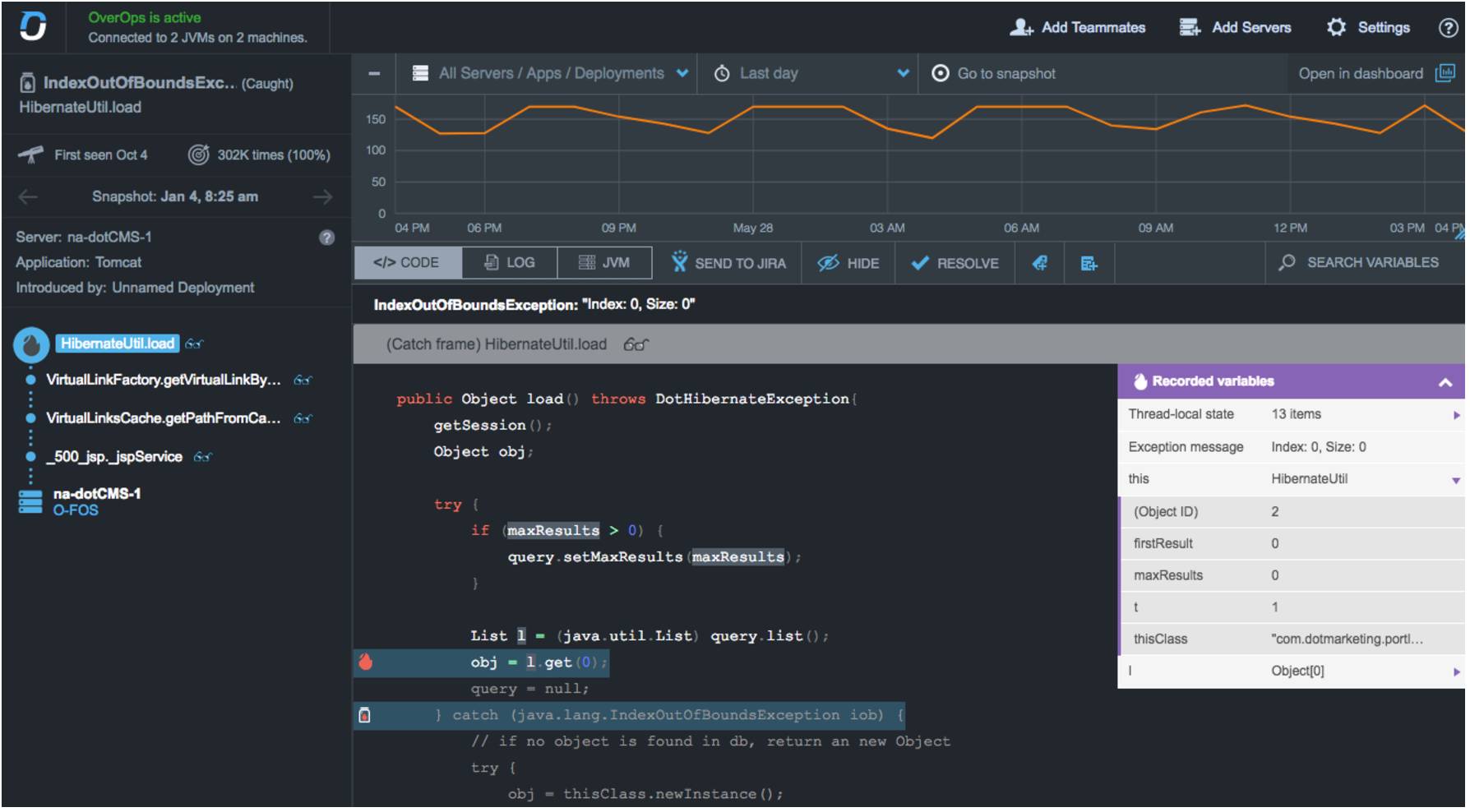Click the 'Server: na-dotCMS-1' text
The height and width of the screenshot is (812, 1470).
point(84,238)
